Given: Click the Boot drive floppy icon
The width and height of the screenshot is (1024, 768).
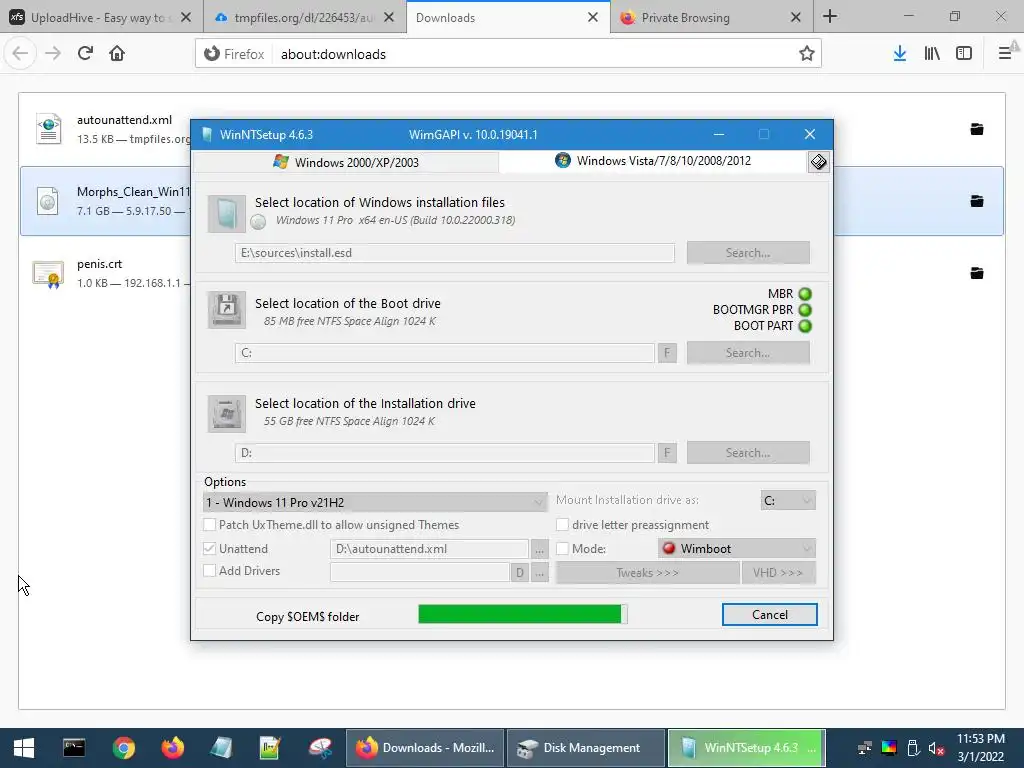Looking at the screenshot, I should pos(227,310).
